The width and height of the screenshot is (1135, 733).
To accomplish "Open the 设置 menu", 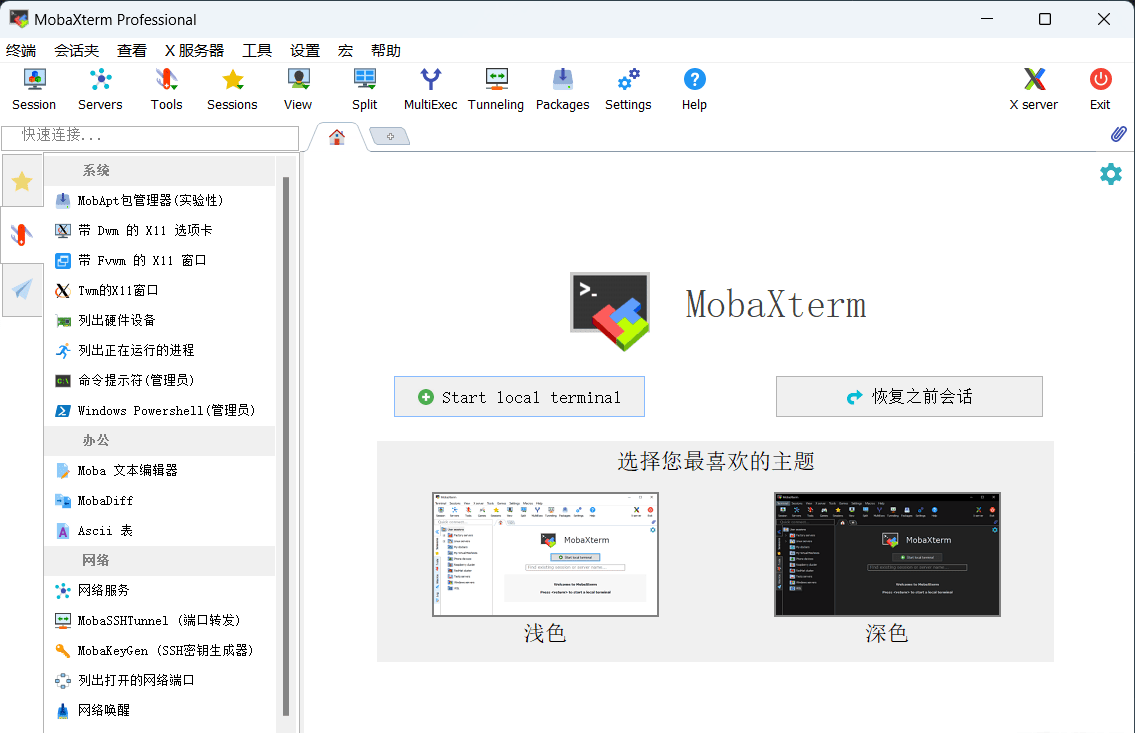I will 305,51.
